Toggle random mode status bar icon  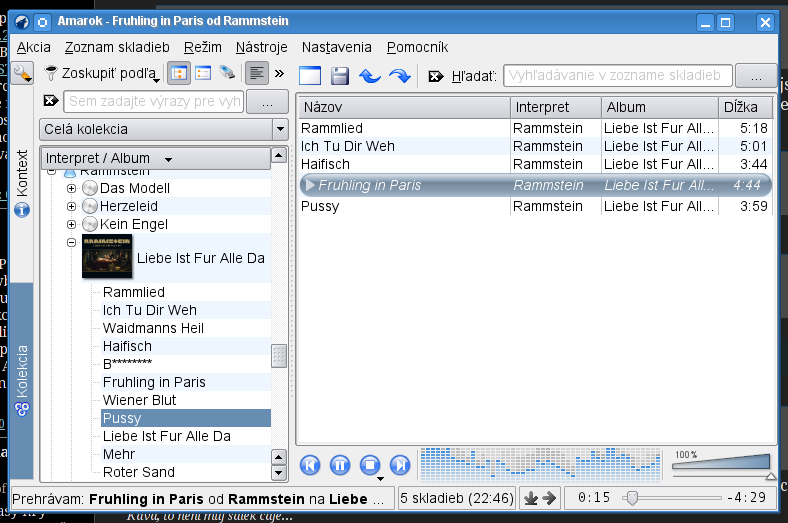[x=531, y=498]
